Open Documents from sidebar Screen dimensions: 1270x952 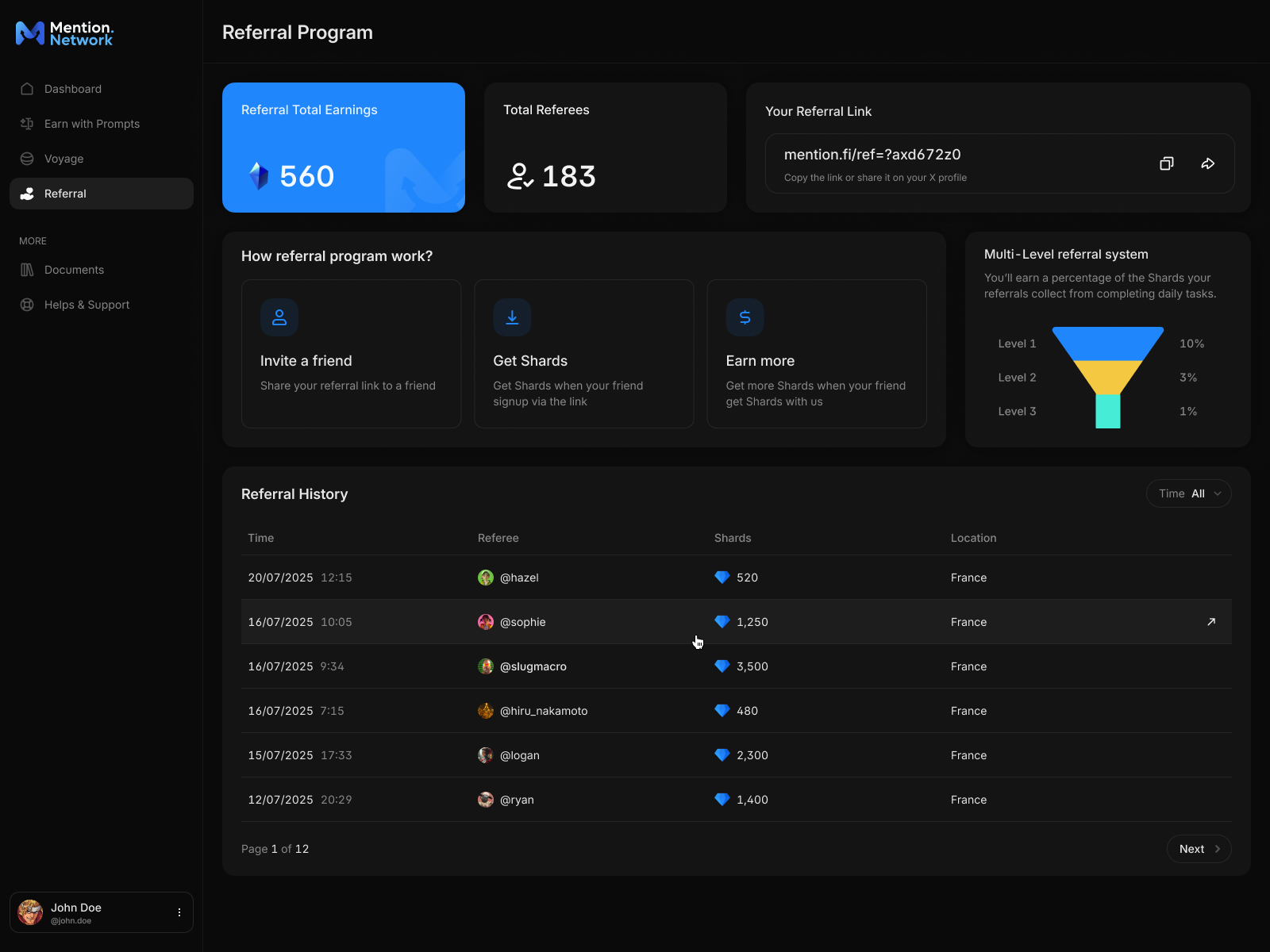[102, 270]
